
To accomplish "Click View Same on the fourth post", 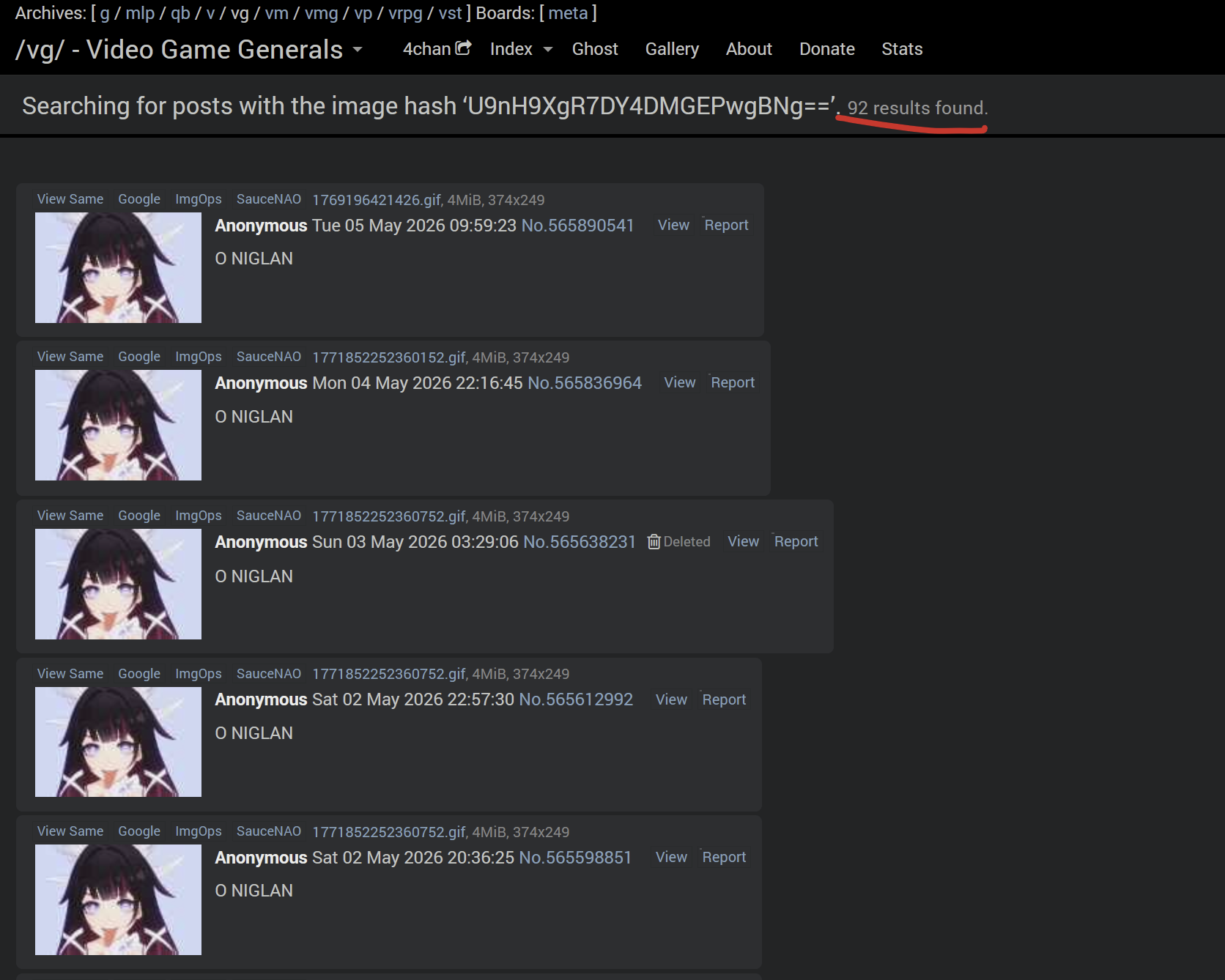I will coord(70,674).
